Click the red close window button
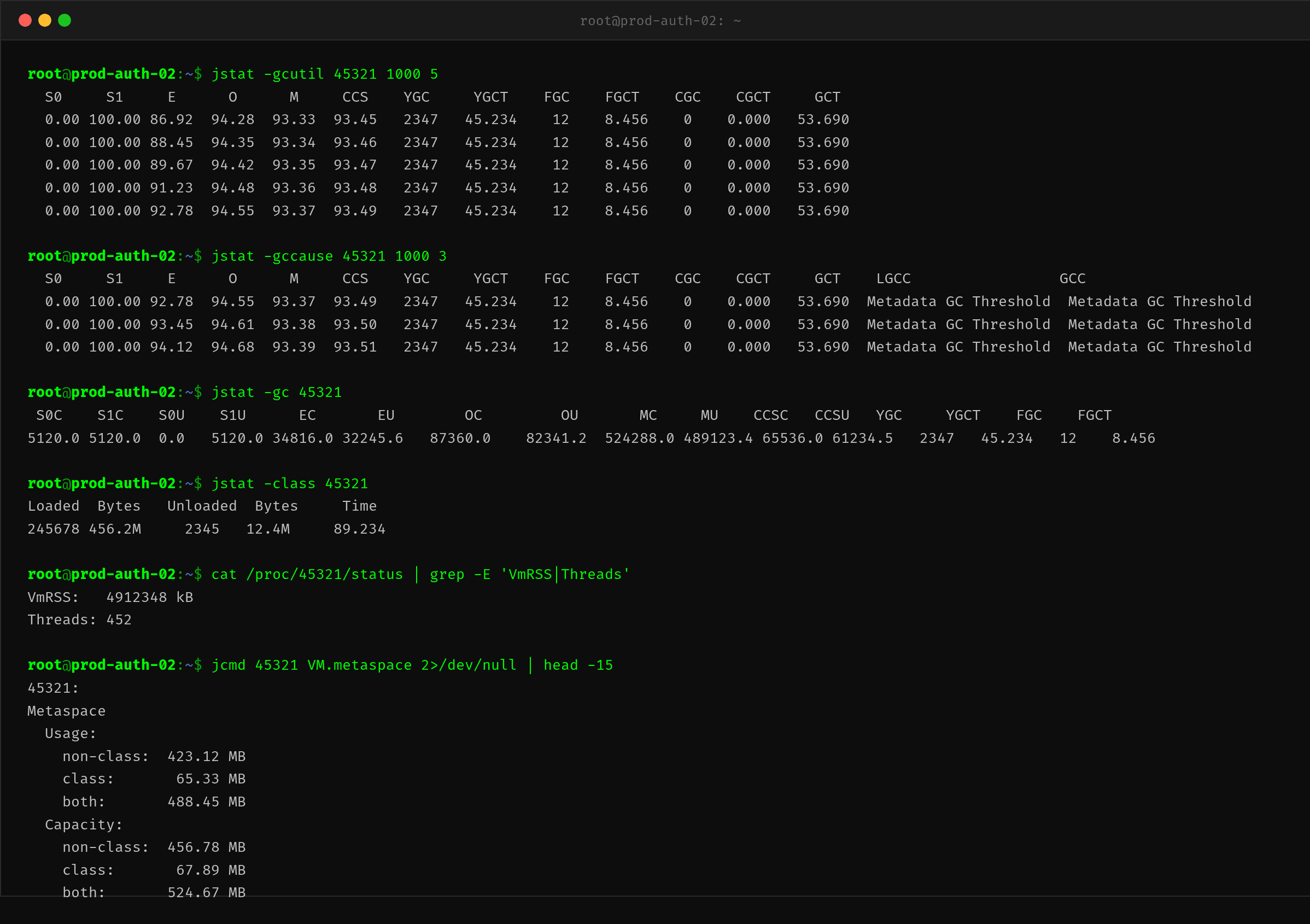 pyautogui.click(x=25, y=21)
